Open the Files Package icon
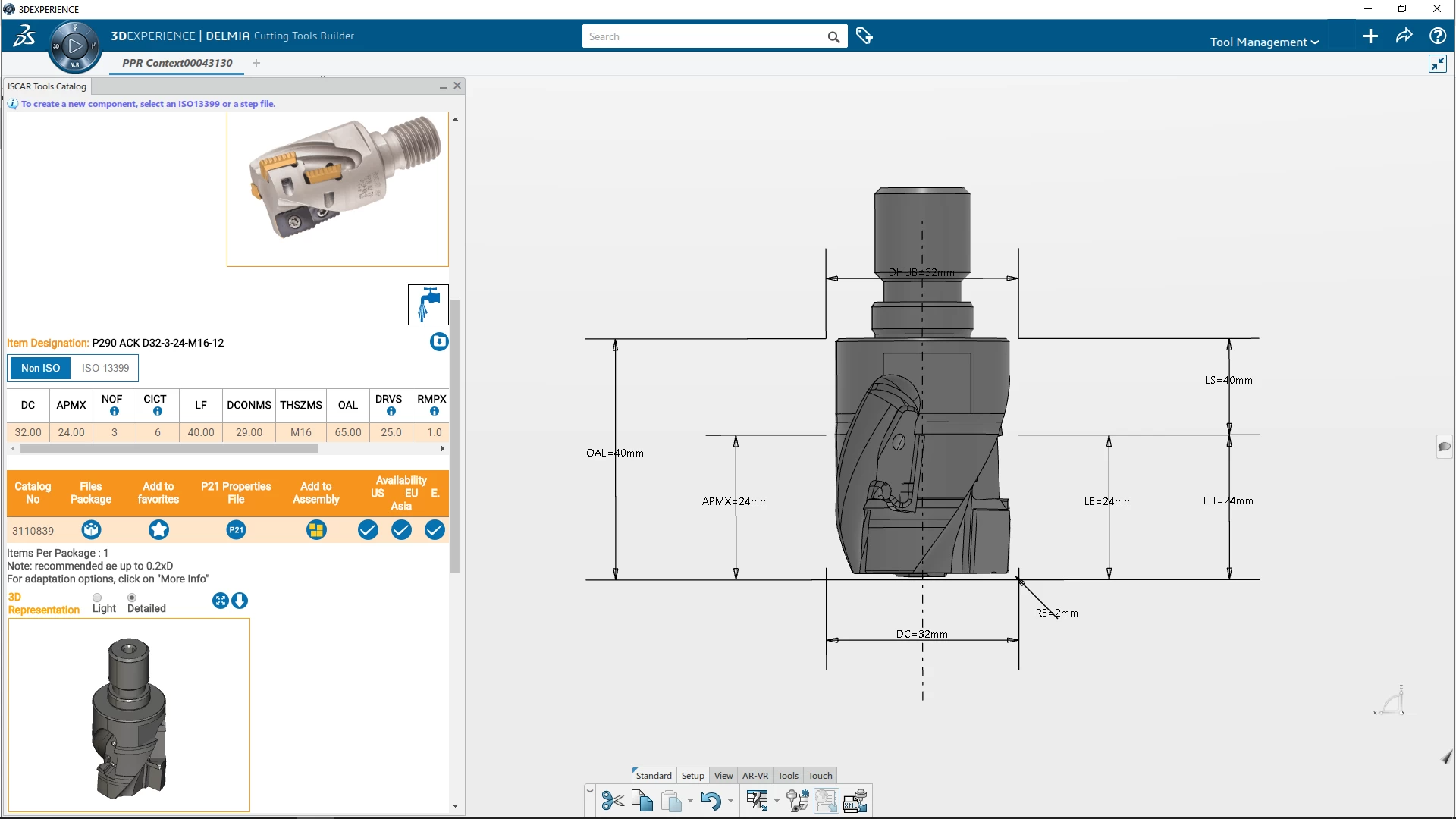This screenshot has height=819, width=1456. point(91,530)
